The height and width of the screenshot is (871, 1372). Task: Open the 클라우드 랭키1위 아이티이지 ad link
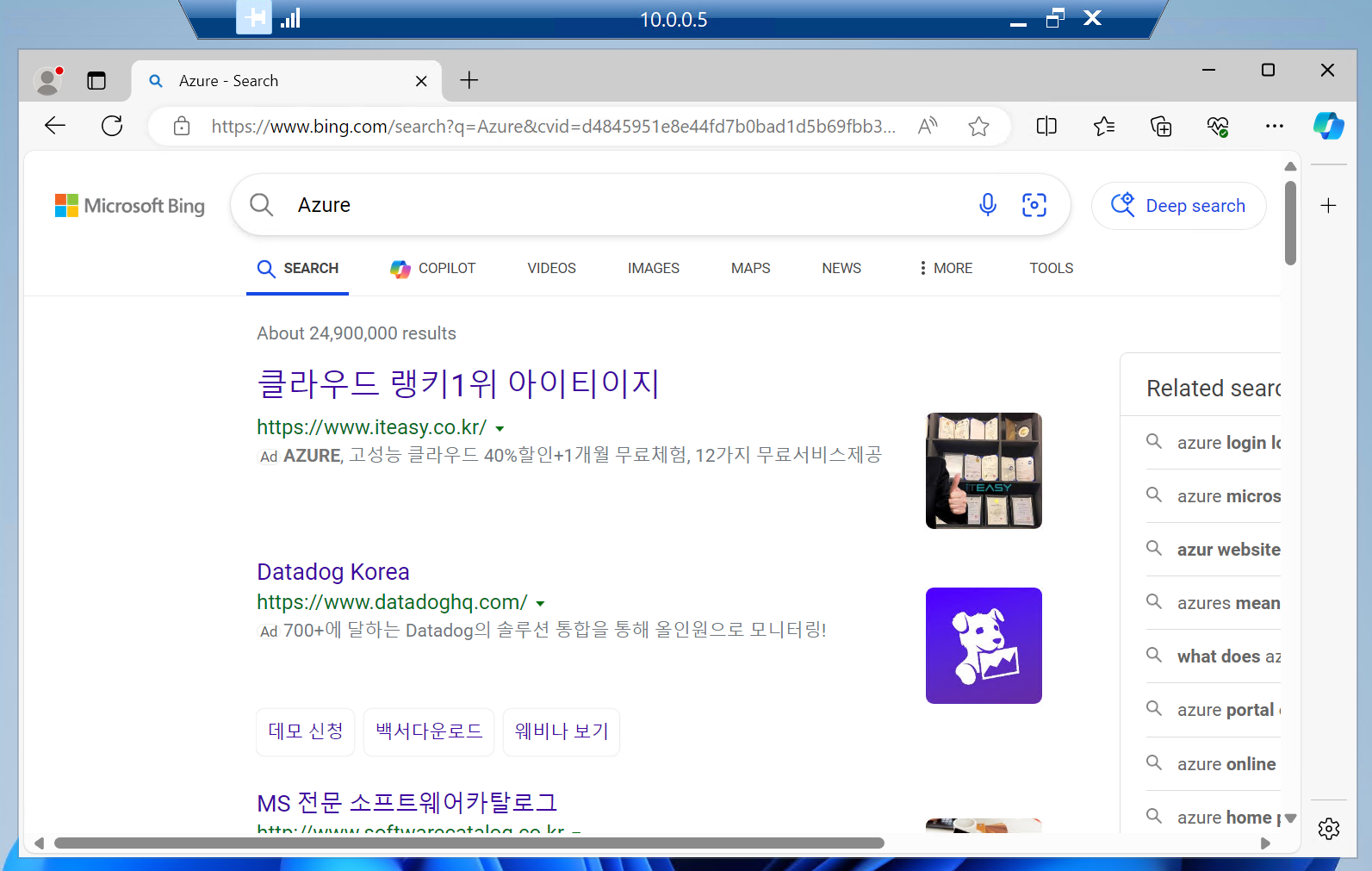458,383
